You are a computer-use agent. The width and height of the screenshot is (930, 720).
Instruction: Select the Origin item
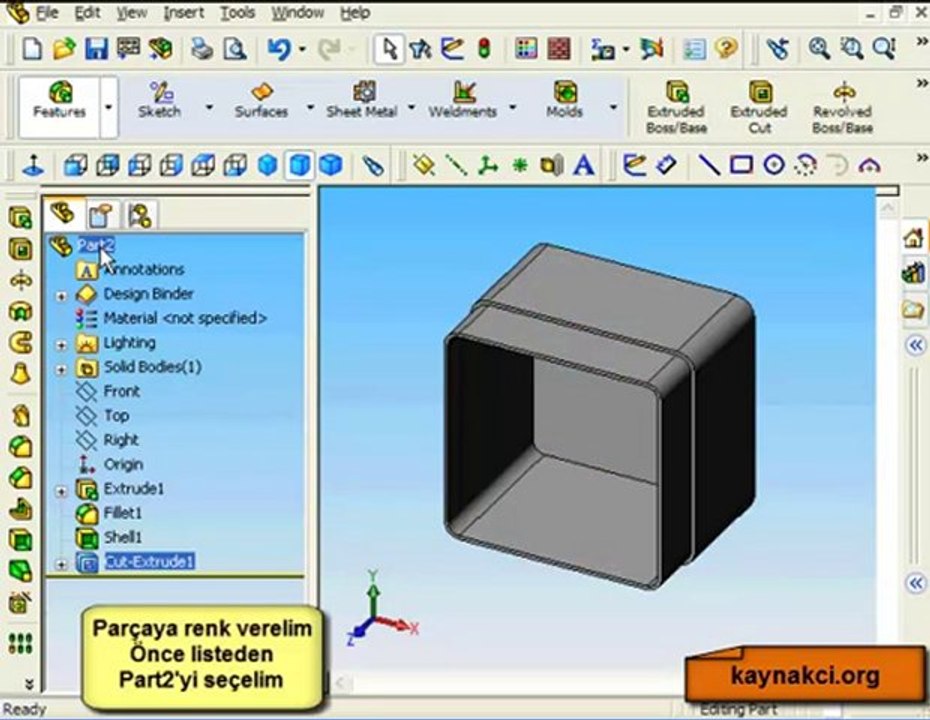pos(123,464)
